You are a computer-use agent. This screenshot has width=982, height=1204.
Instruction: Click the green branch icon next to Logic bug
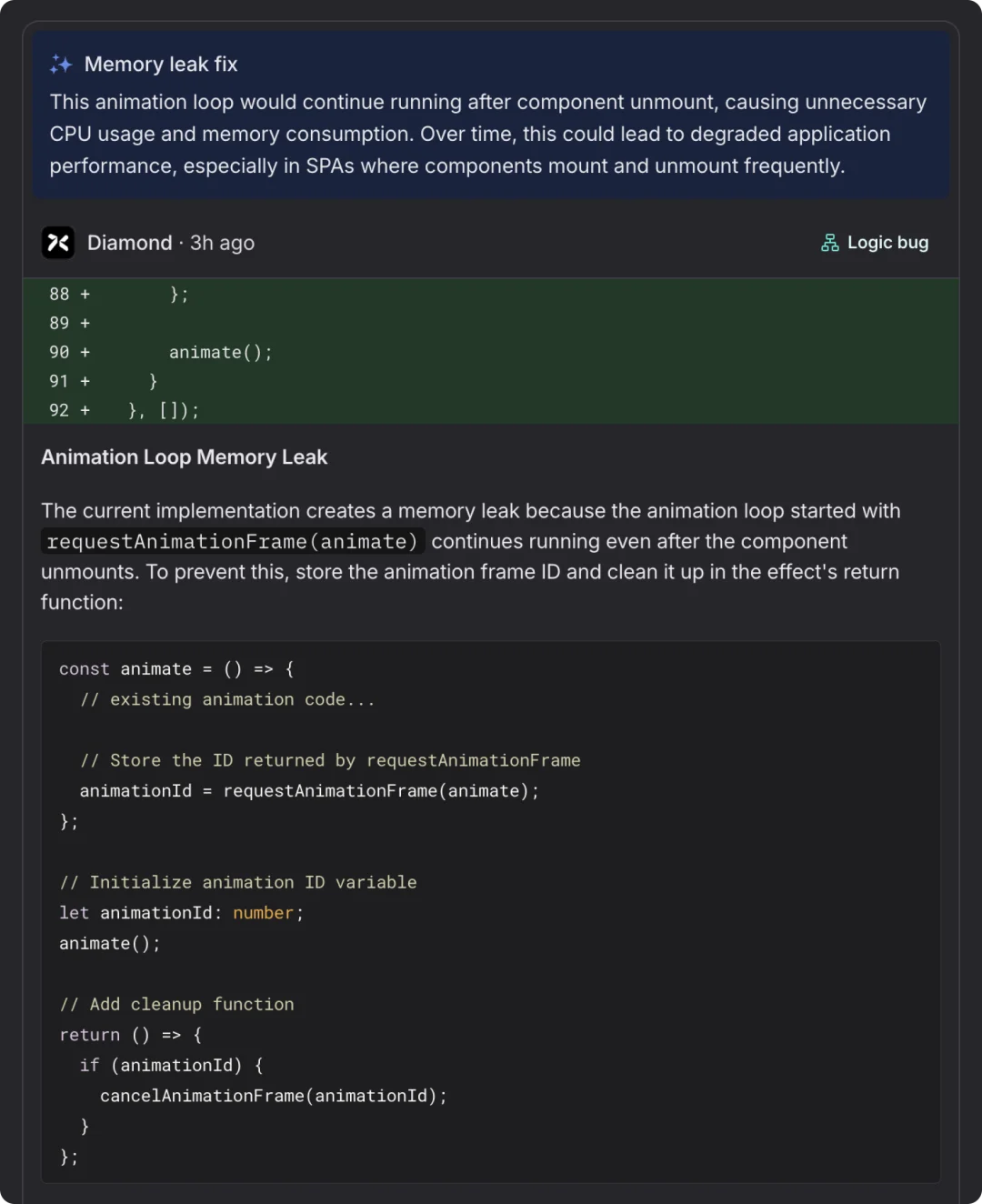[828, 243]
